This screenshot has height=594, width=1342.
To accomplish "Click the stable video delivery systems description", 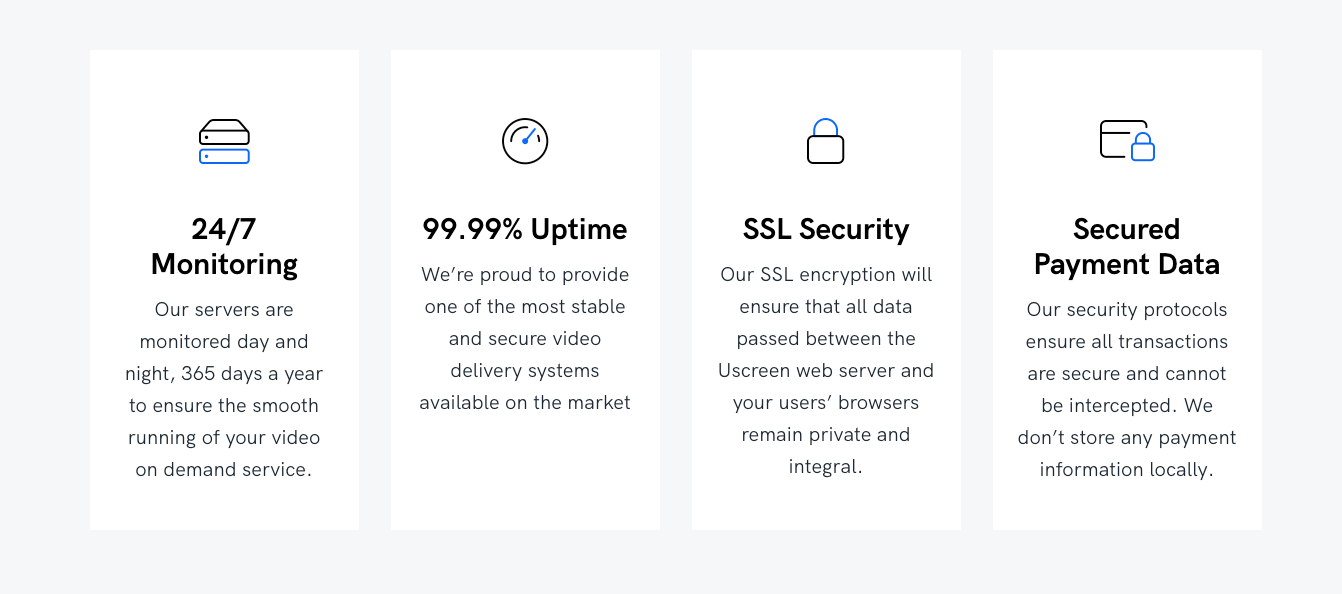I will [x=525, y=339].
